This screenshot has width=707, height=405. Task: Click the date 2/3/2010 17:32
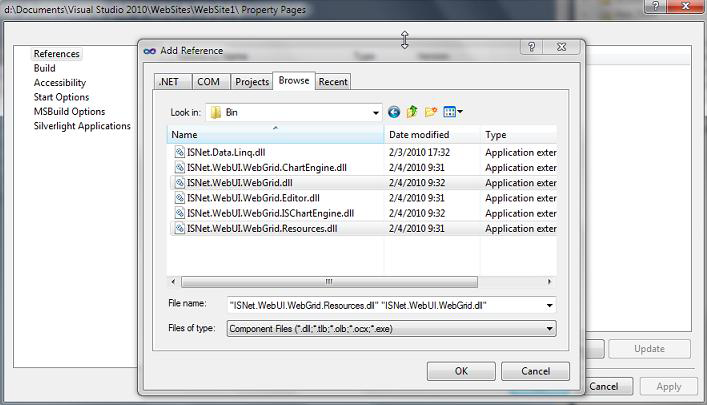click(x=419, y=152)
